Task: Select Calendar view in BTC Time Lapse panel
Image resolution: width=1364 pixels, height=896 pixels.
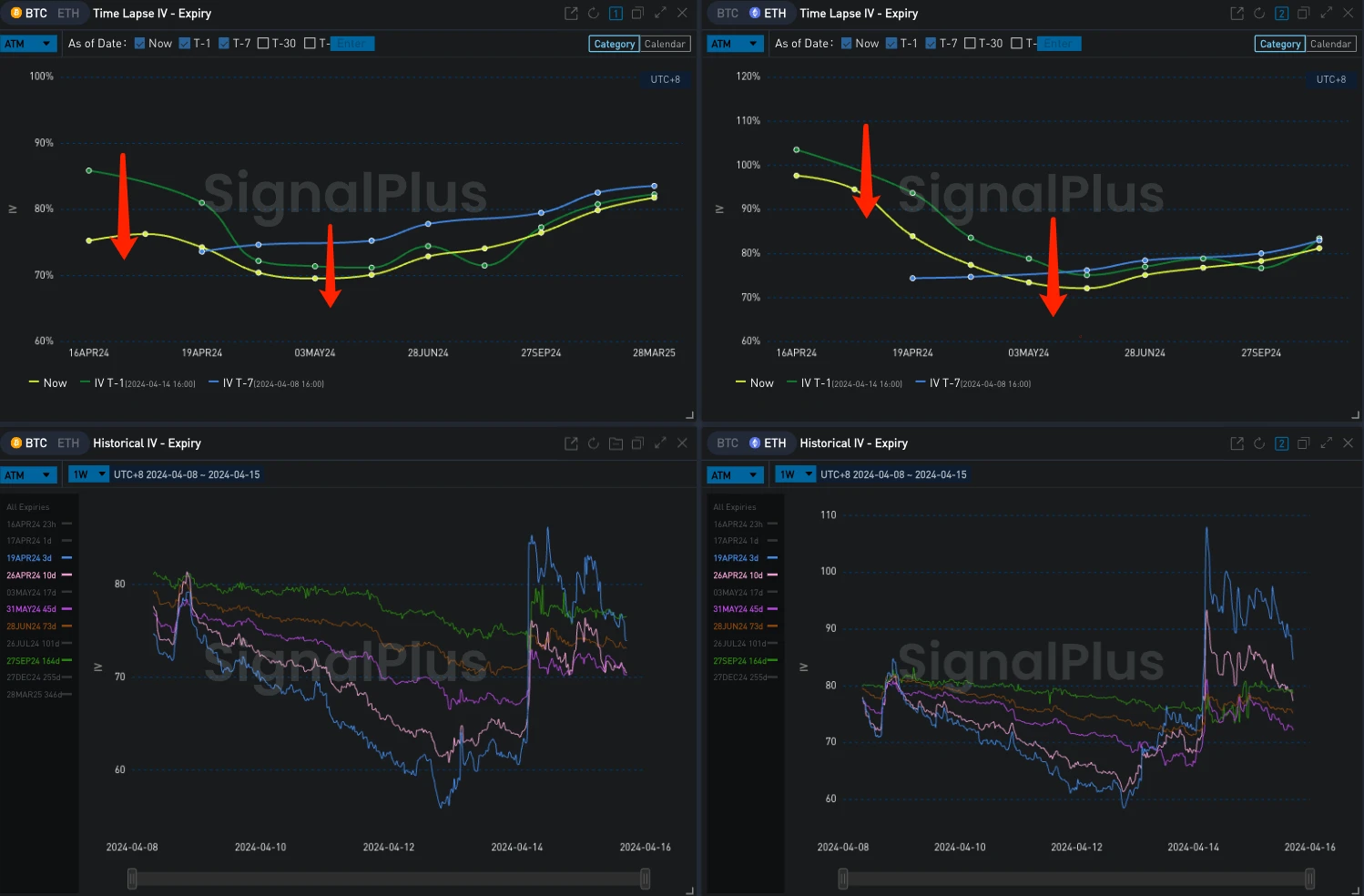Action: pos(665,44)
